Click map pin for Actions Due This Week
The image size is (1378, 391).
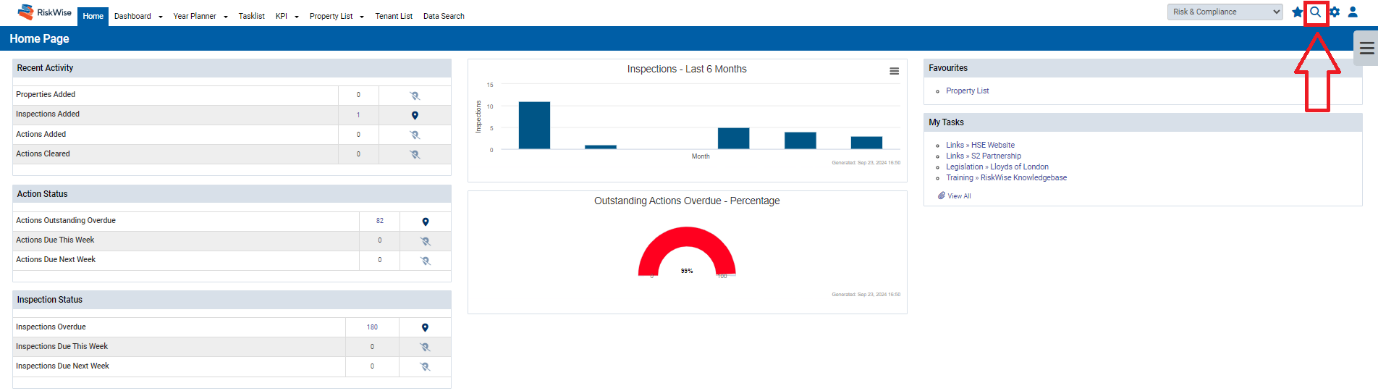point(425,241)
